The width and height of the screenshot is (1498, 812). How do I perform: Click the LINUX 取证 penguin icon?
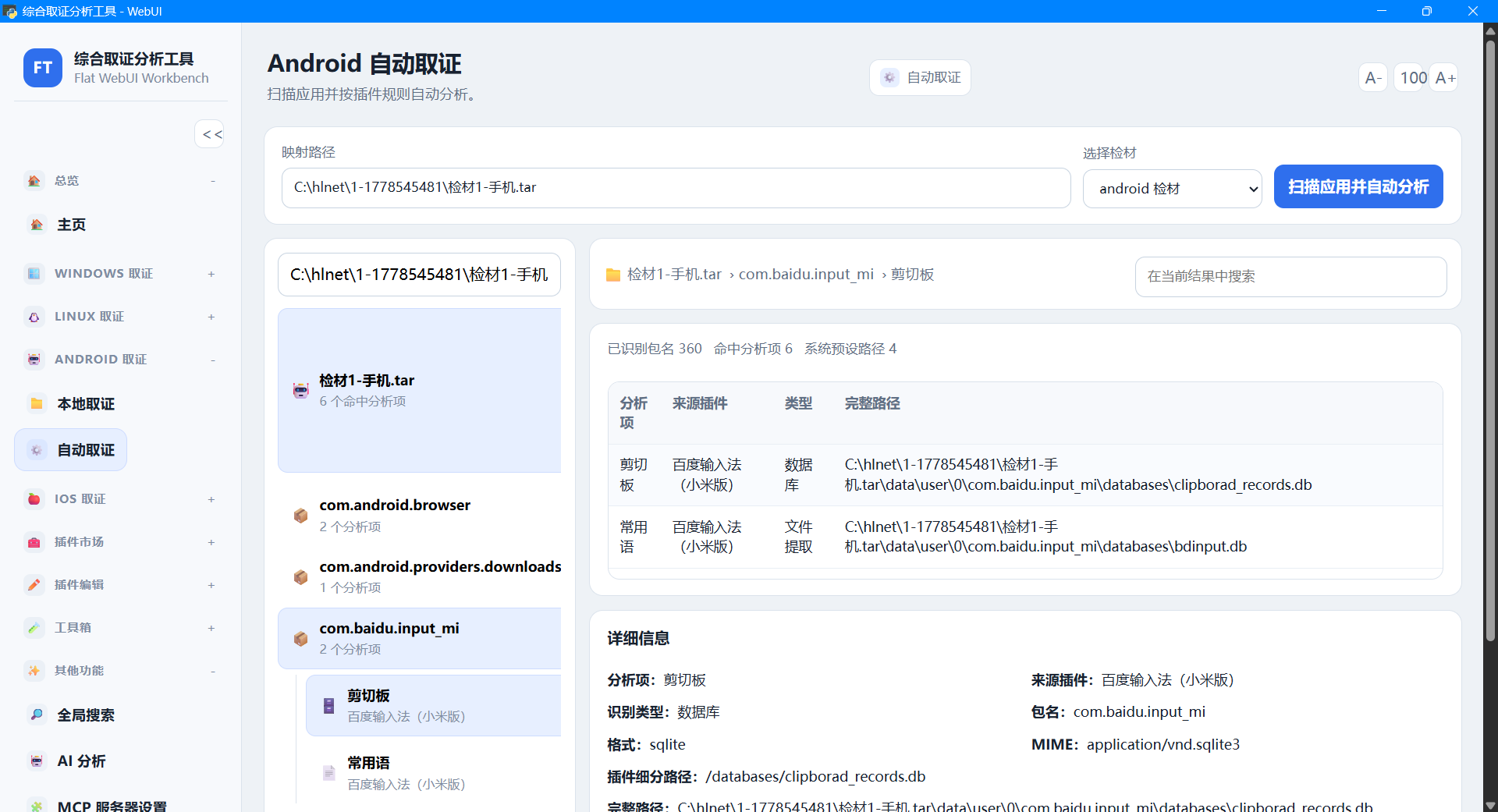tap(34, 317)
